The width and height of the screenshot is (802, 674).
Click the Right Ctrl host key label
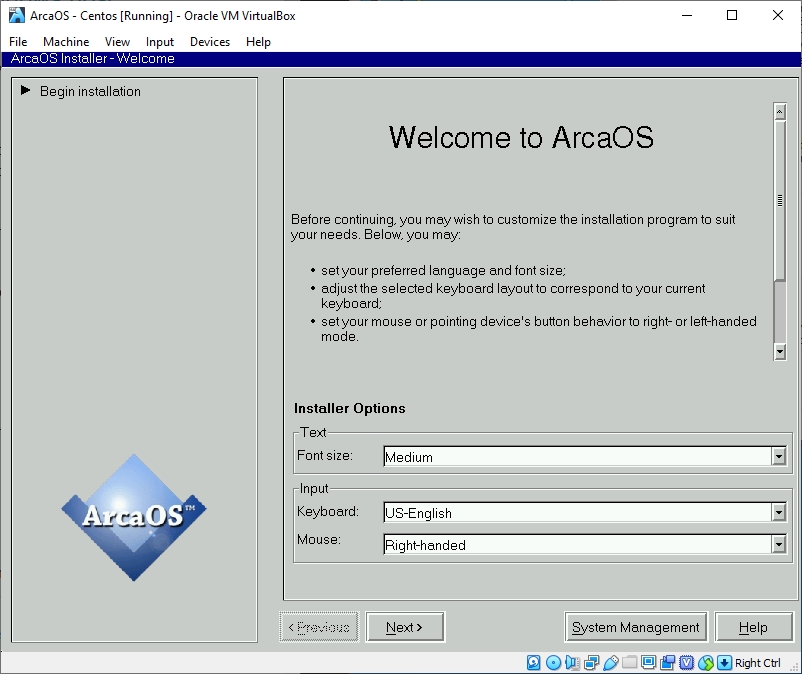(758, 663)
